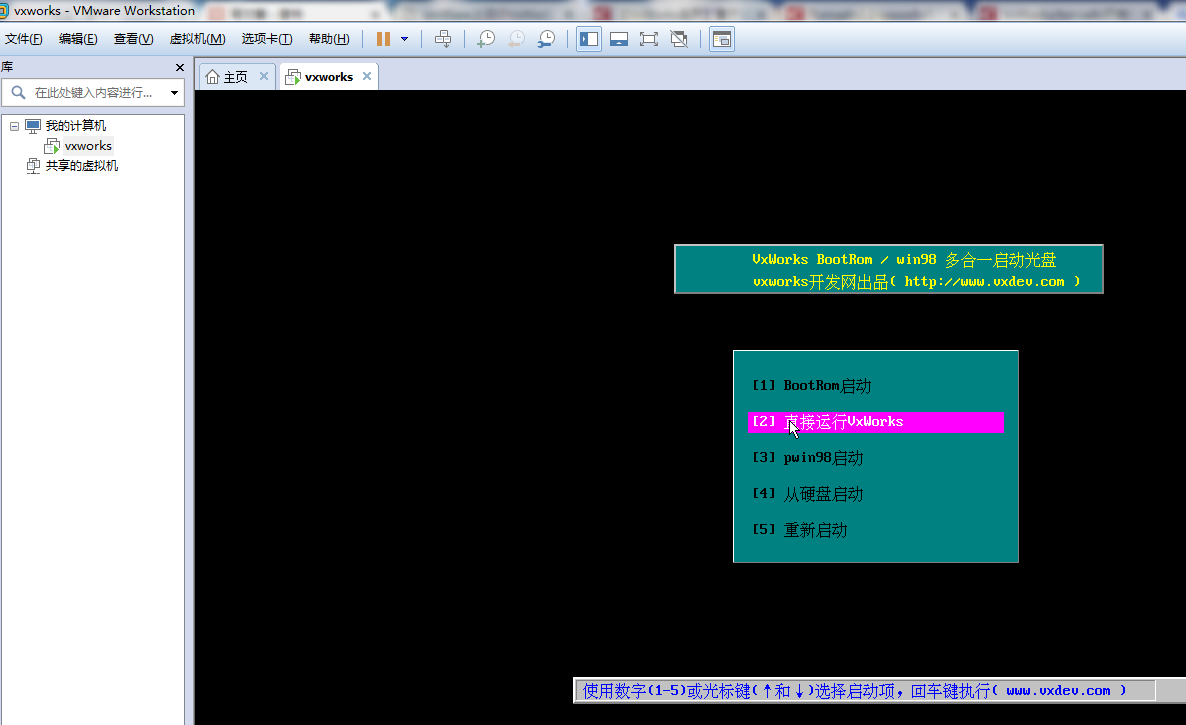1186x725 pixels.
Task: Click the VMware Workstation title bar icon
Action: pos(3,11)
